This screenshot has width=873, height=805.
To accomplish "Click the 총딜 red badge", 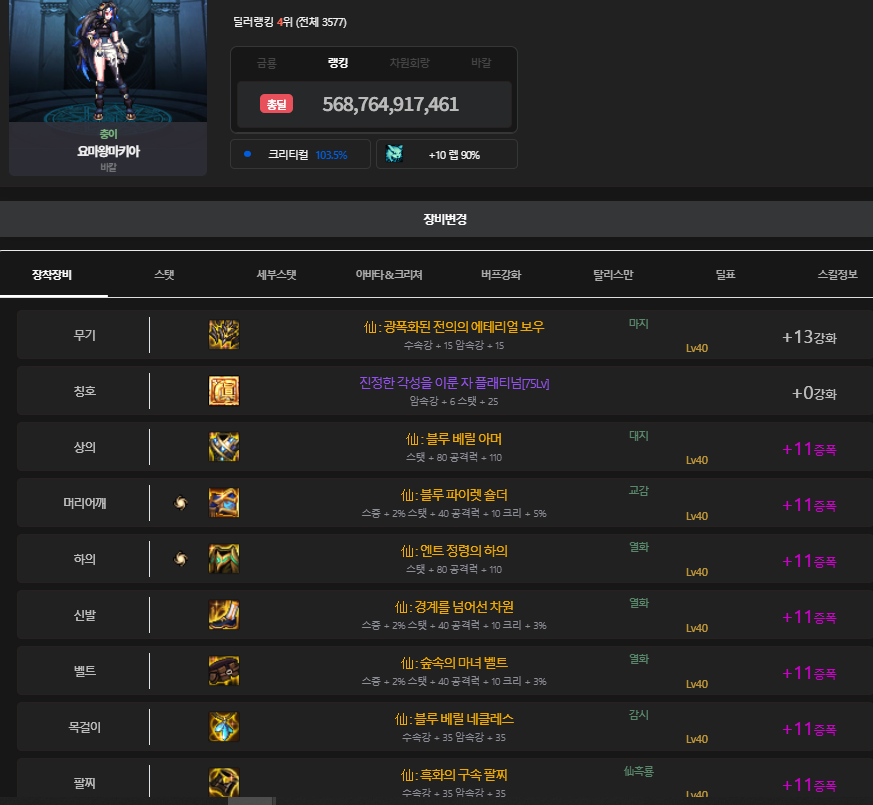I will pos(276,104).
